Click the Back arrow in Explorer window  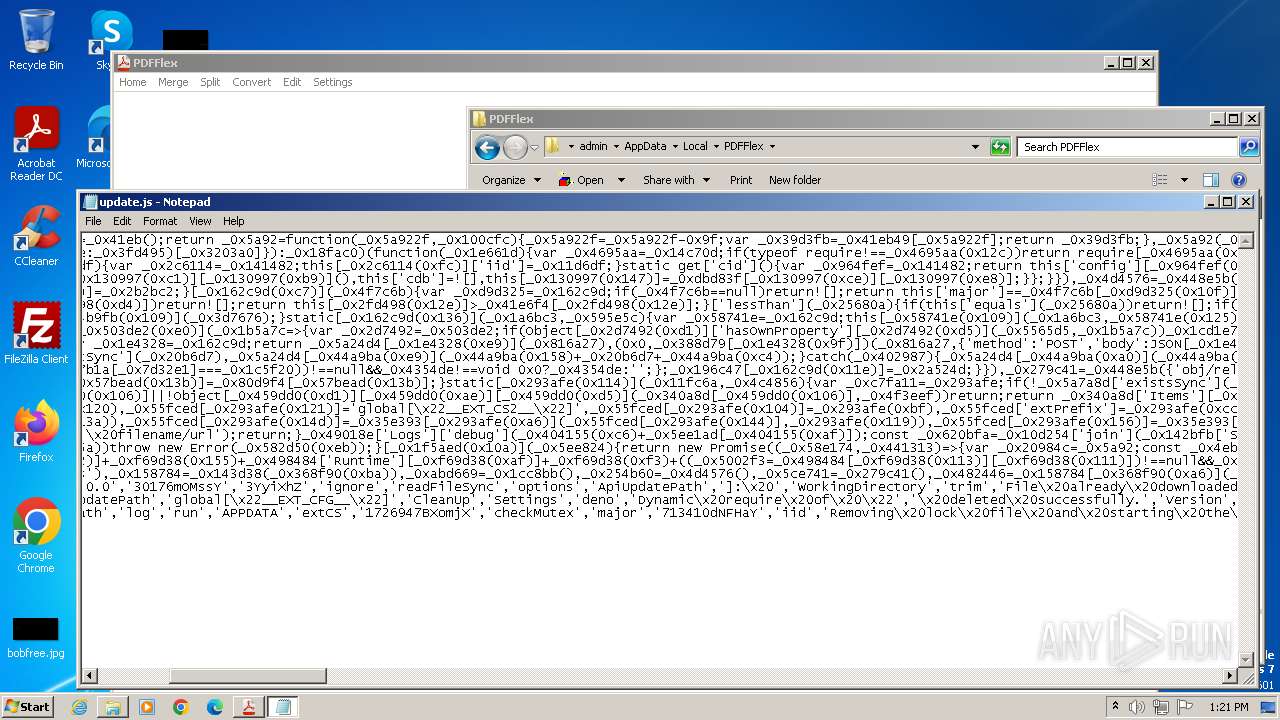pyautogui.click(x=487, y=147)
